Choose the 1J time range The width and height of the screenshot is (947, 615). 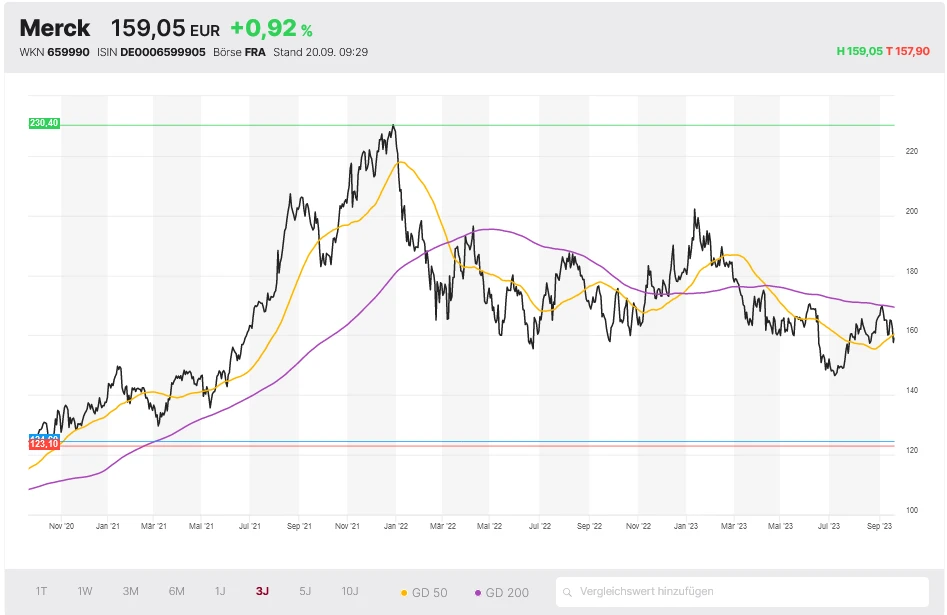220,591
